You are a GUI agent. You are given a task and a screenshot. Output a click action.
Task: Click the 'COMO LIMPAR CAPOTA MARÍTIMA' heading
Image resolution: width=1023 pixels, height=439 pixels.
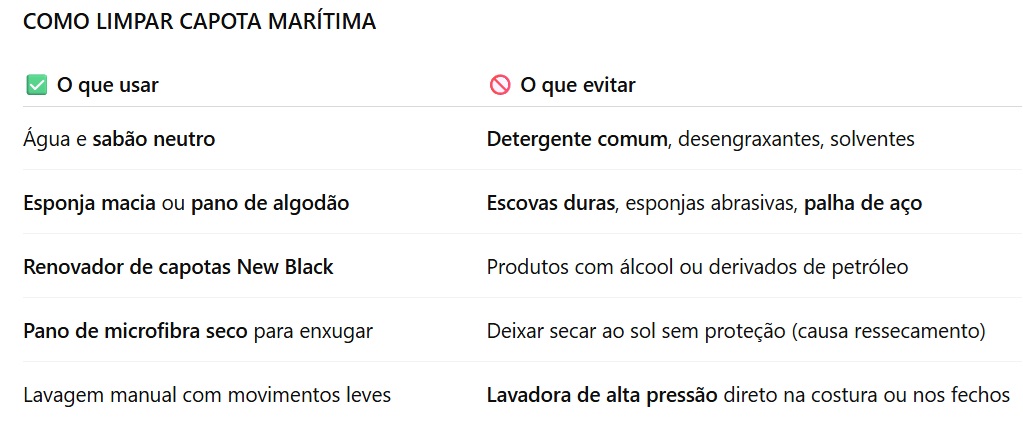click(199, 22)
